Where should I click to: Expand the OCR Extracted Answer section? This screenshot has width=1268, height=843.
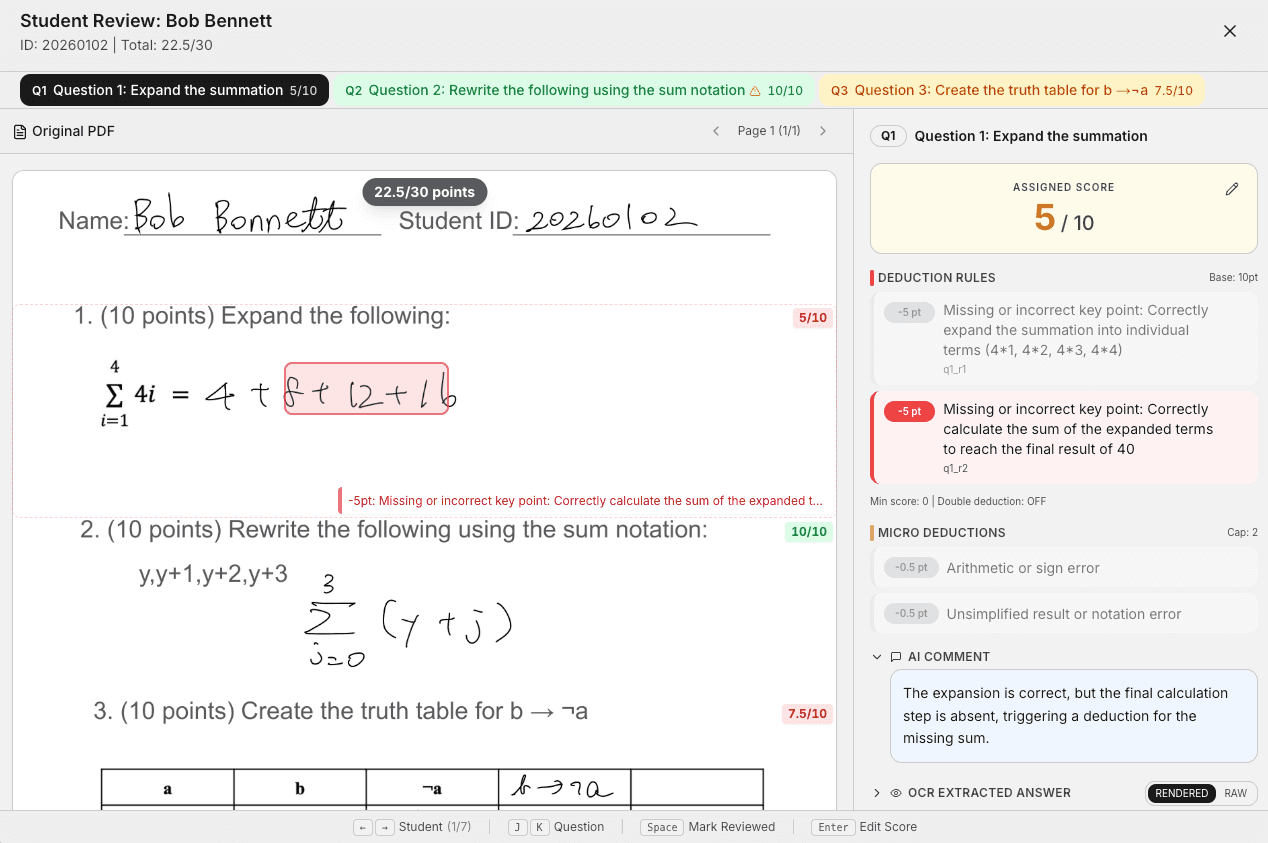[x=877, y=793]
